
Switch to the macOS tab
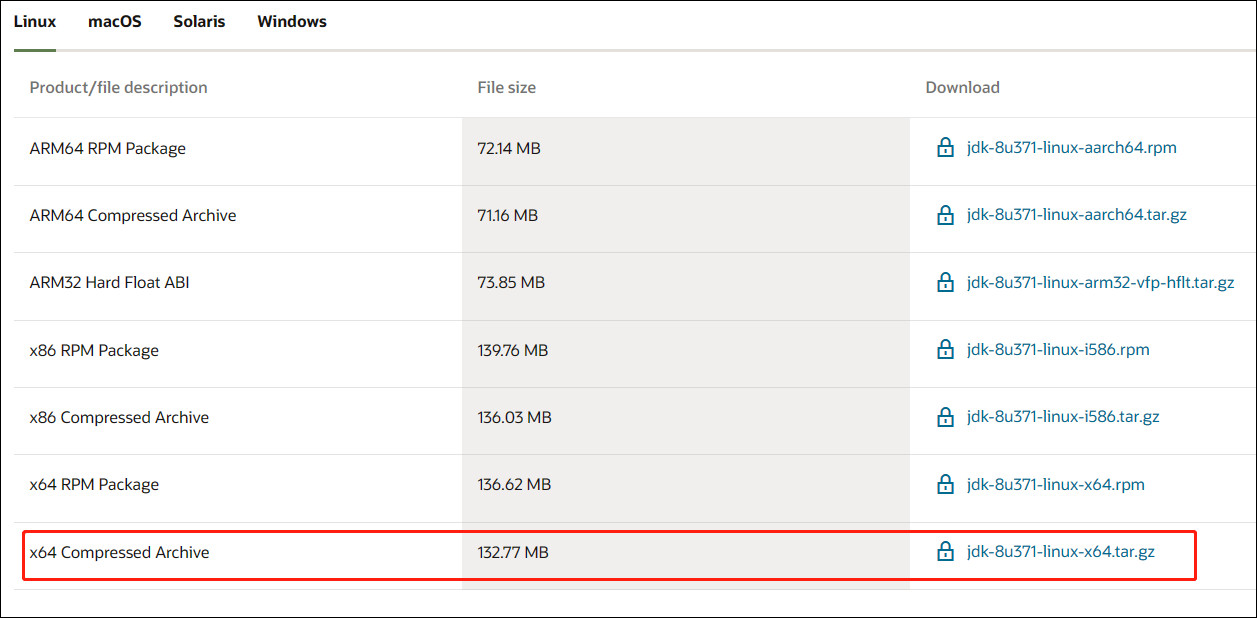pyautogui.click(x=115, y=22)
